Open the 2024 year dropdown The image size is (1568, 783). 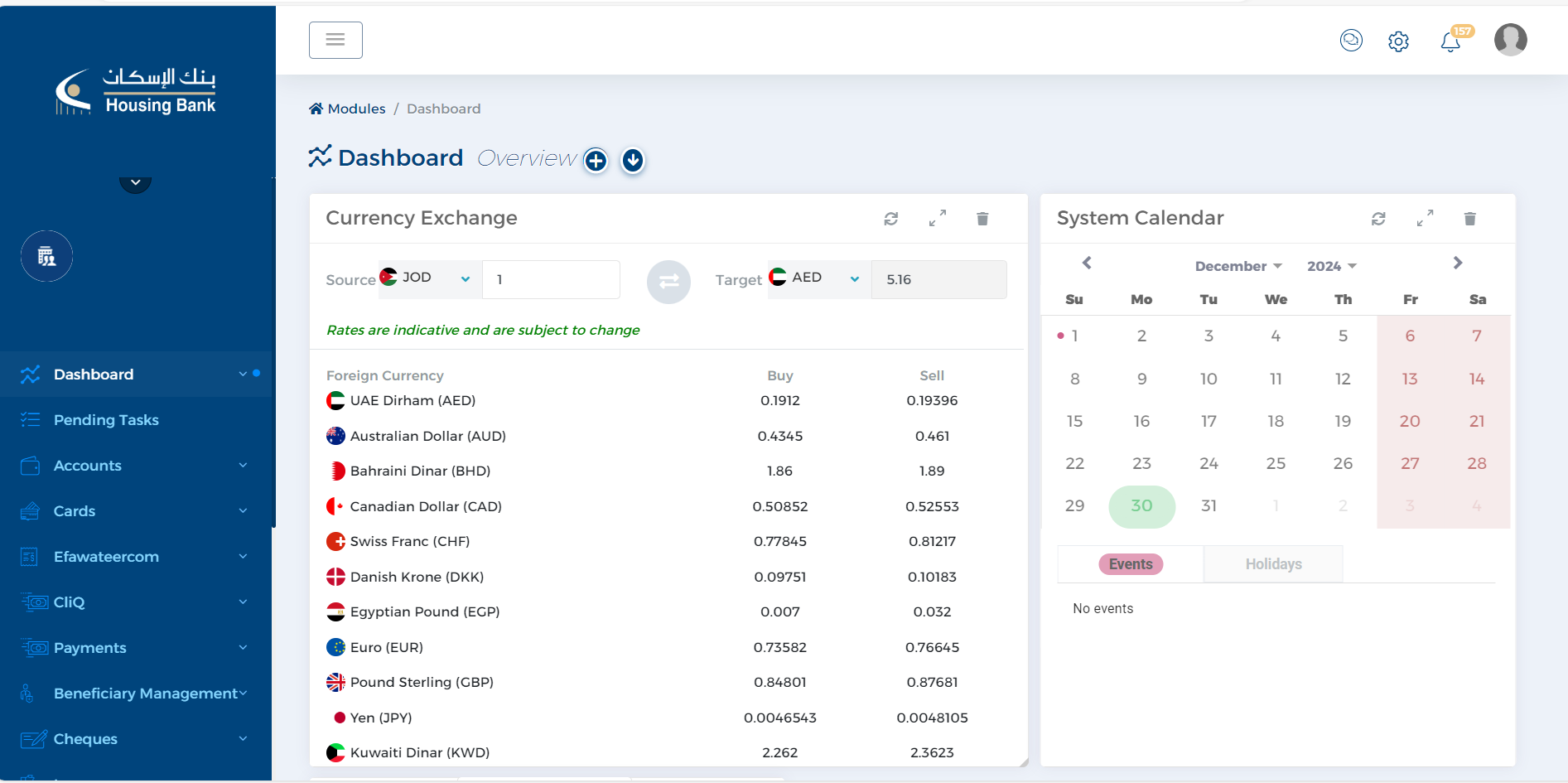pyautogui.click(x=1332, y=266)
